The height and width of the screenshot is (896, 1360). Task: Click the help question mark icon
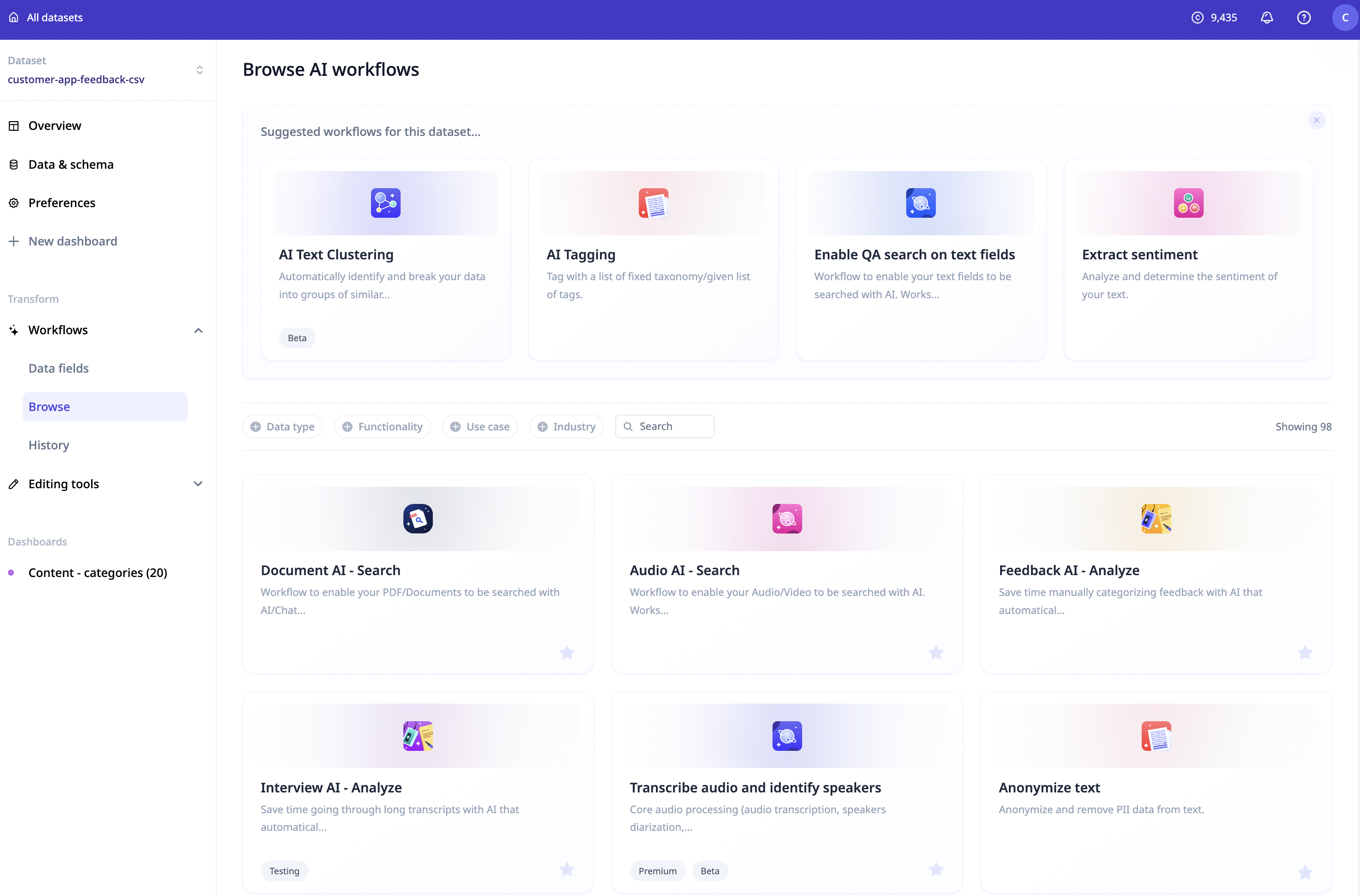1304,18
